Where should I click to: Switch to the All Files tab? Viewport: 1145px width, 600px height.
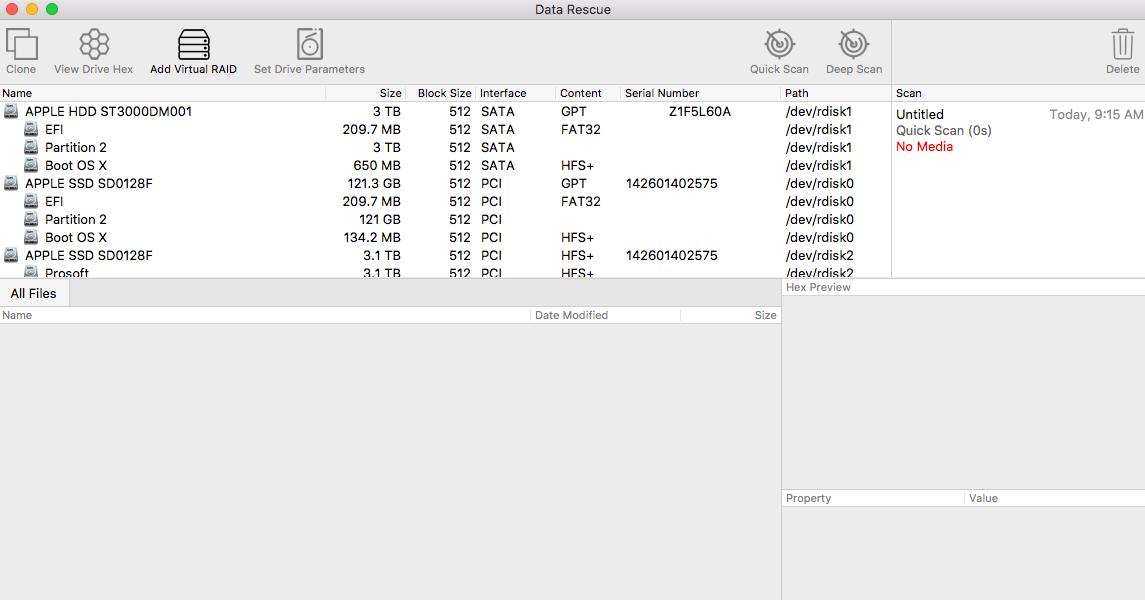click(34, 293)
